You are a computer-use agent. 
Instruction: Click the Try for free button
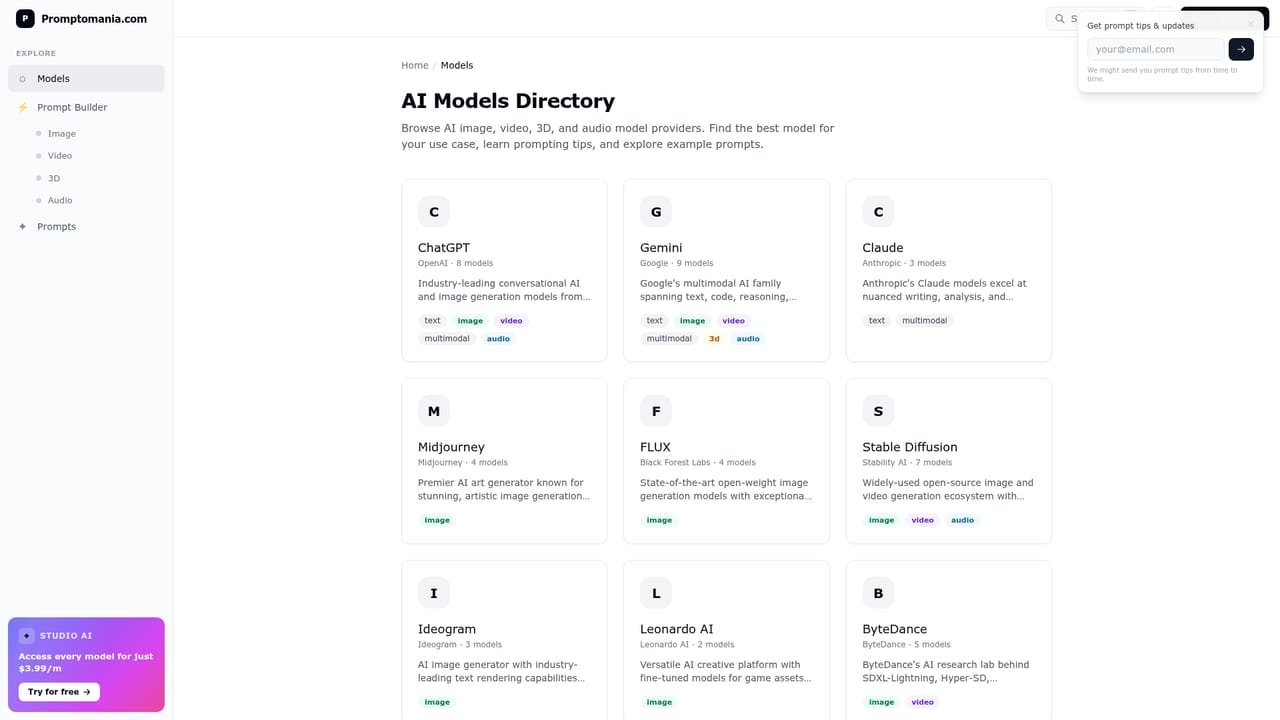[59, 691]
